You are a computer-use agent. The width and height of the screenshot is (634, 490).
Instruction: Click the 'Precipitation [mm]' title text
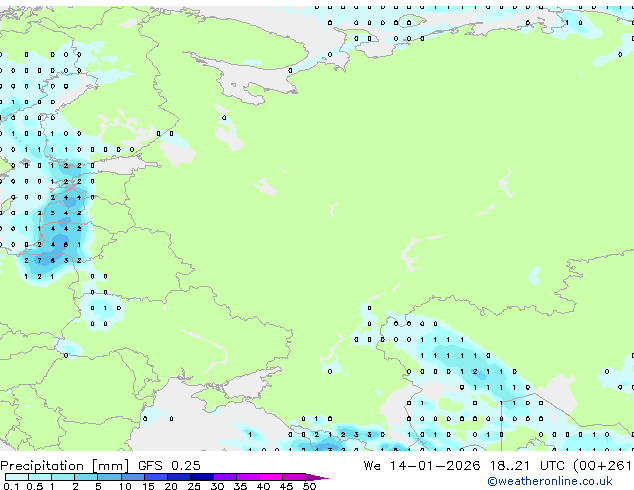pyautogui.click(x=65, y=466)
